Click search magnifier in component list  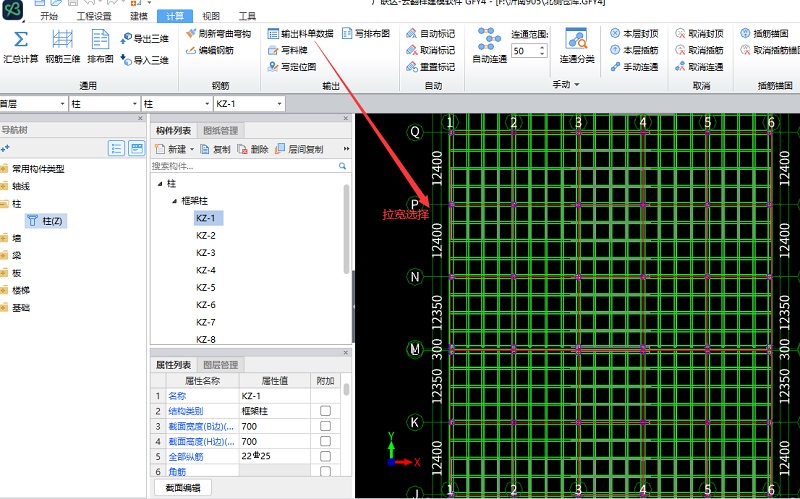tap(342, 166)
